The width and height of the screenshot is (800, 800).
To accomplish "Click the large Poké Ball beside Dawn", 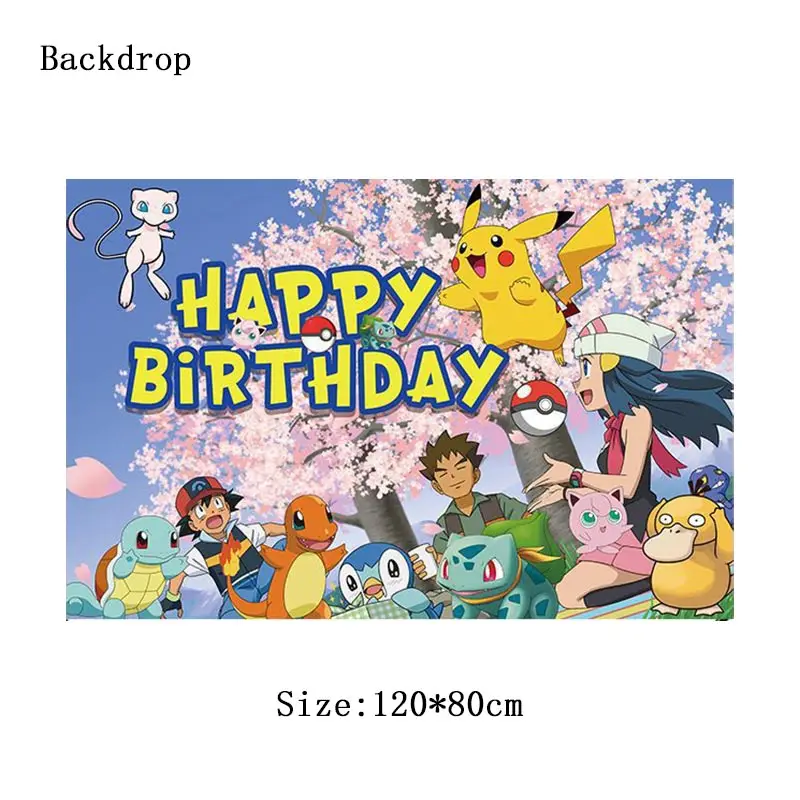I will pos(539,407).
